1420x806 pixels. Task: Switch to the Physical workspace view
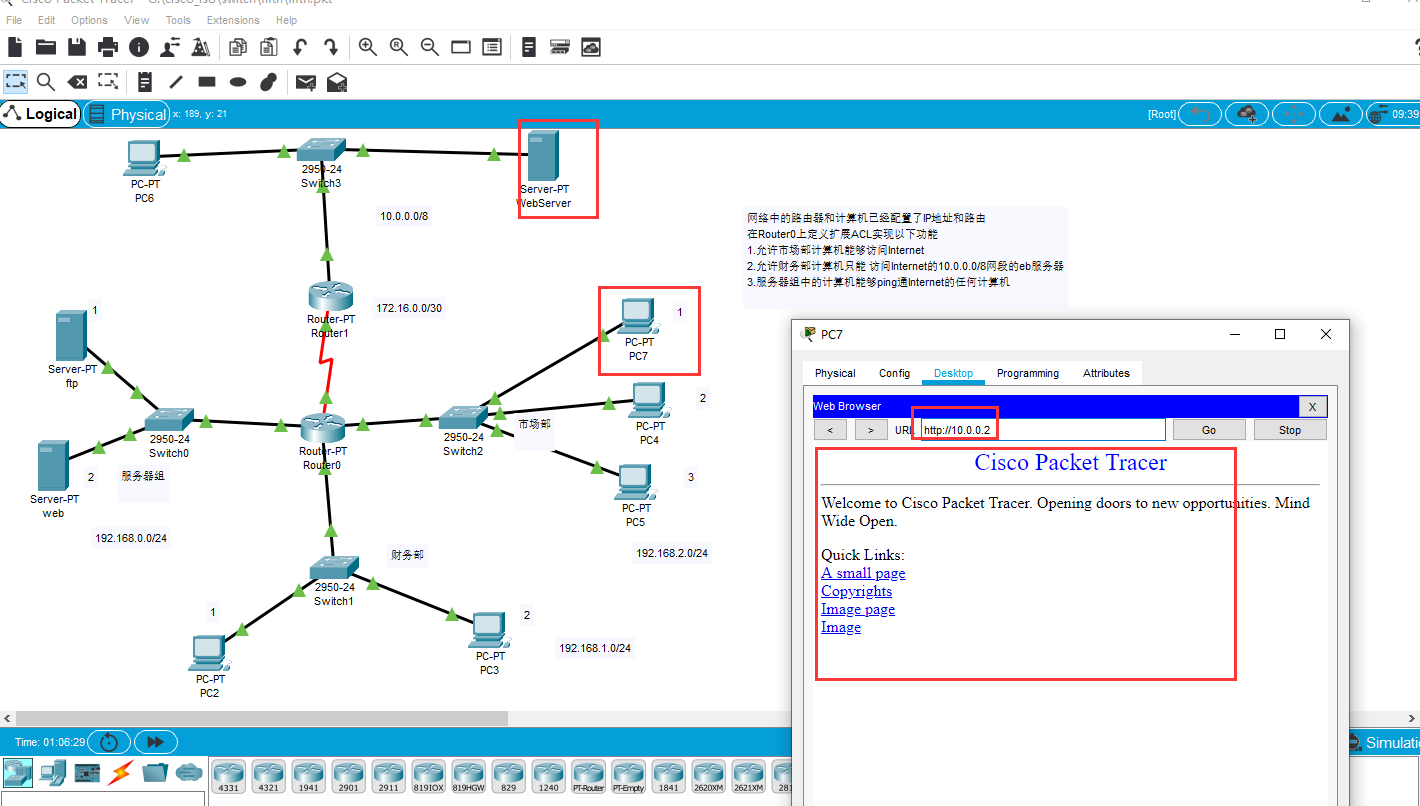(x=127, y=114)
